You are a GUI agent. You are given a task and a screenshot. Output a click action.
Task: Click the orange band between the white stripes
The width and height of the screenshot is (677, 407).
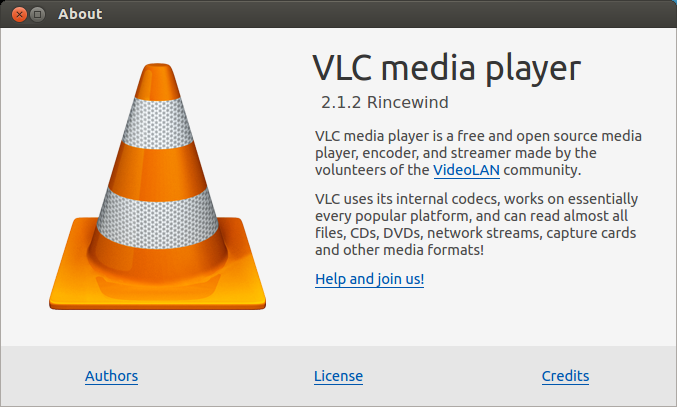click(158, 170)
